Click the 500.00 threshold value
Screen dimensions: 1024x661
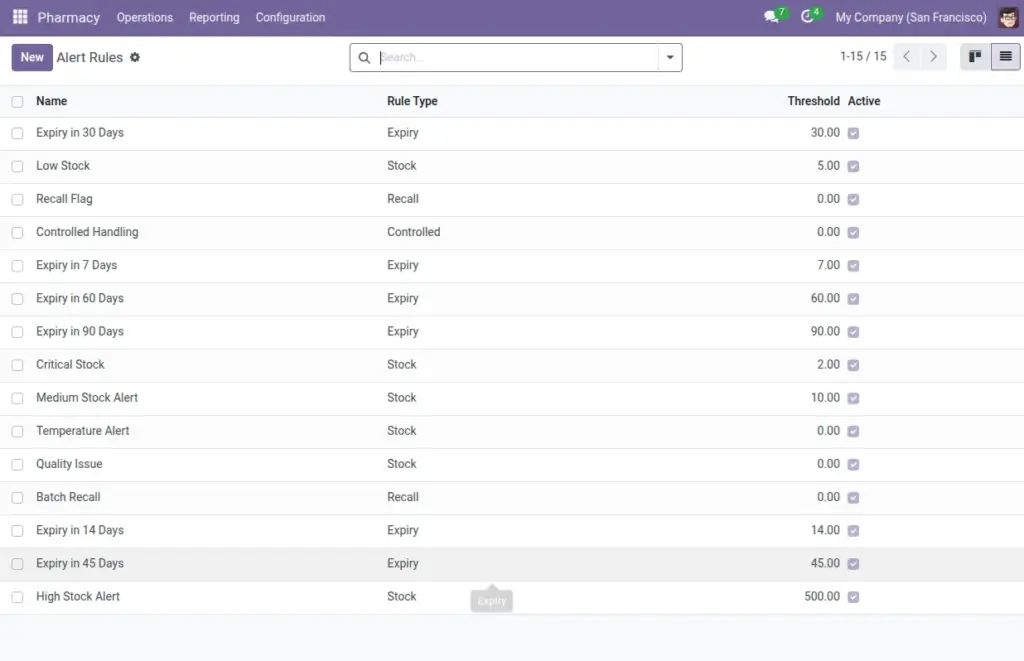tap(822, 597)
